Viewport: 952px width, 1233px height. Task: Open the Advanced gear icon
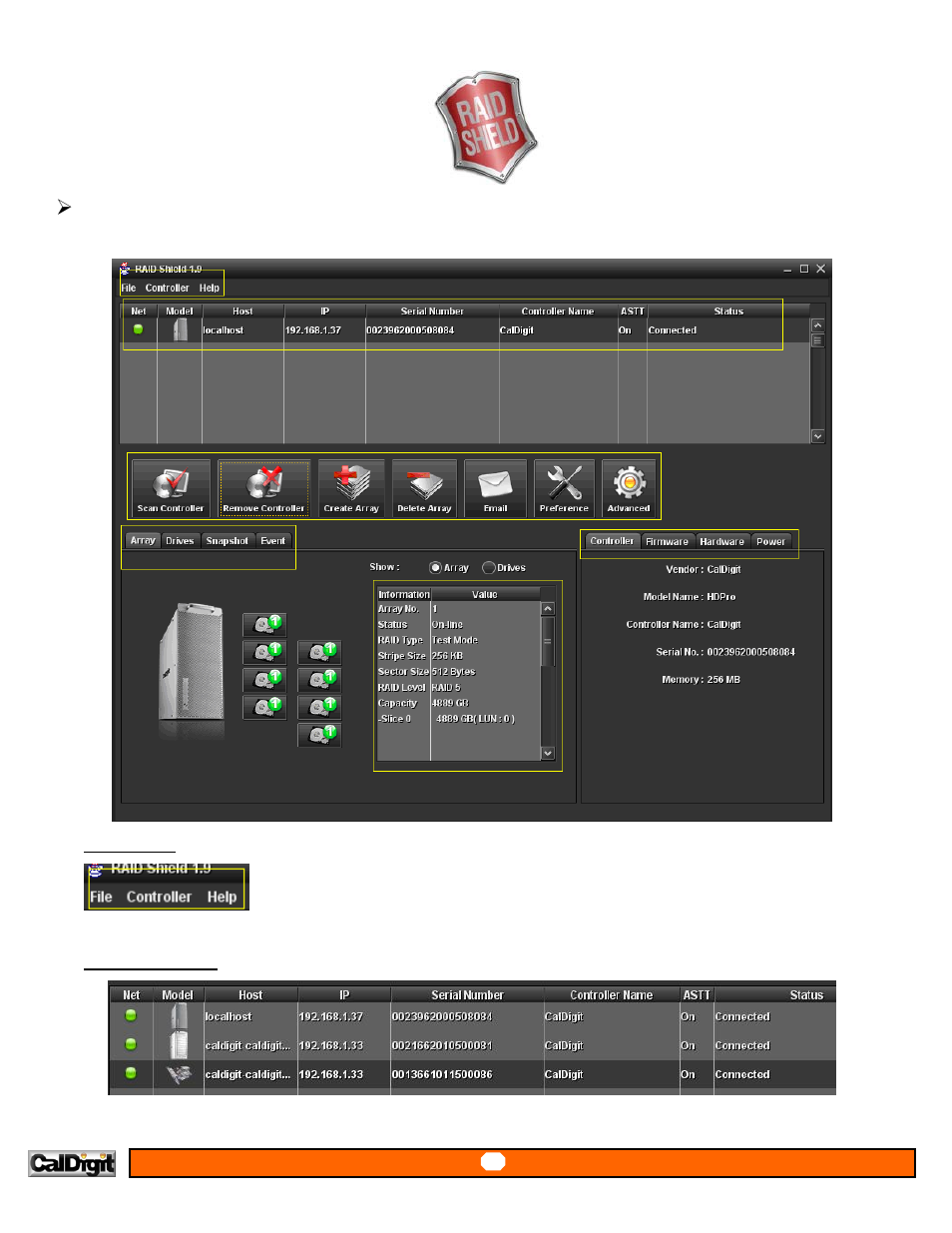629,487
